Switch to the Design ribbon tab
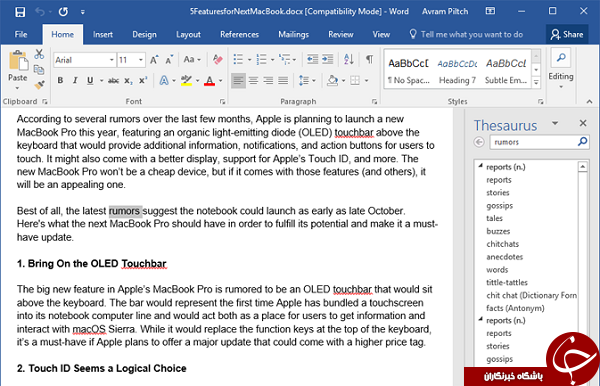The height and width of the screenshot is (386, 600). 144,34
